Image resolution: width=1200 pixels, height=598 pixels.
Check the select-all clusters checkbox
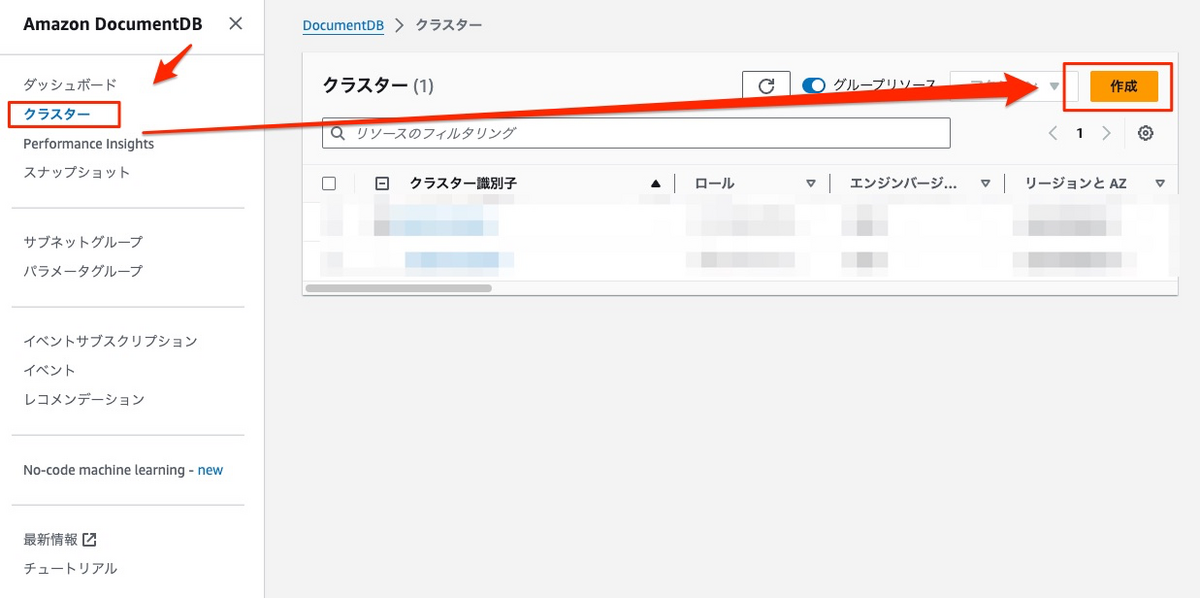(329, 183)
